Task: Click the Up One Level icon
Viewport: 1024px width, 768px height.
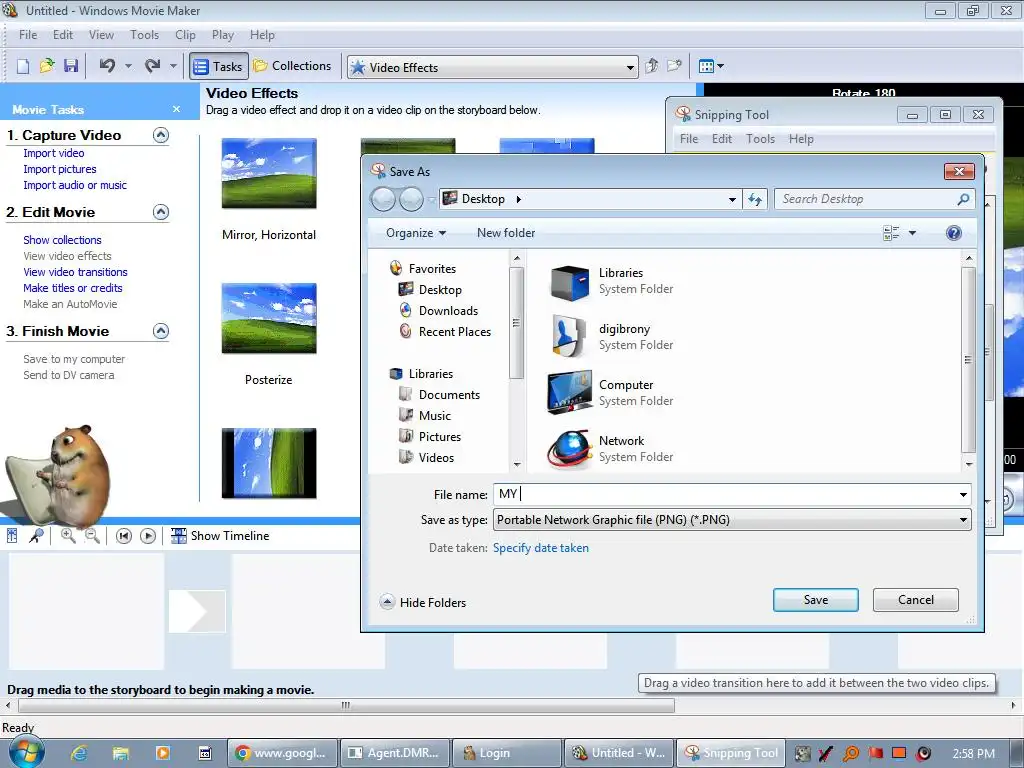Action: pyautogui.click(x=651, y=66)
